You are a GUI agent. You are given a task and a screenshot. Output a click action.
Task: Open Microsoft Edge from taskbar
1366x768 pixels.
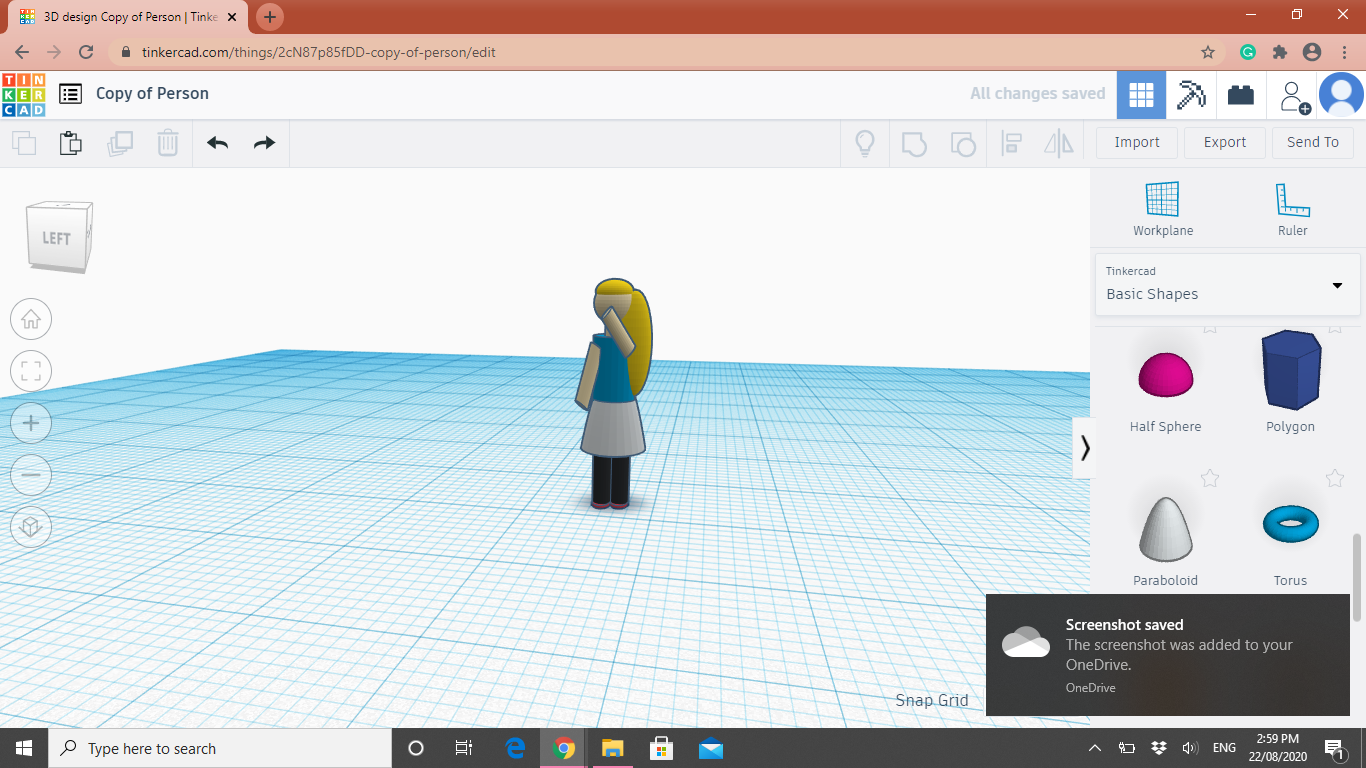click(x=515, y=748)
